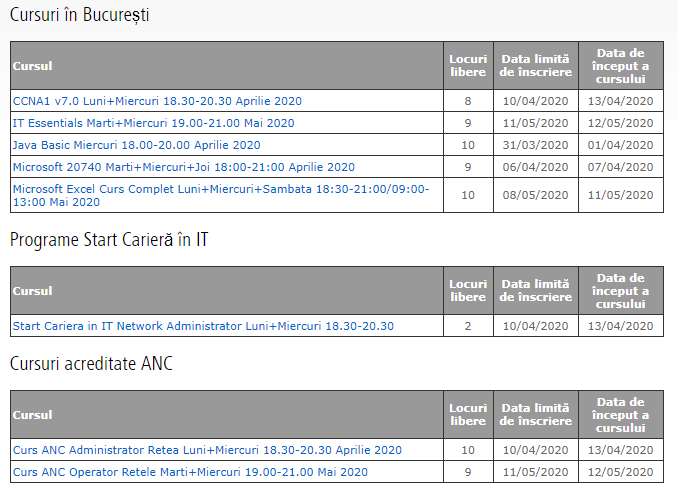Click Data limită de înscriere header in ANC table
This screenshot has height=491, width=678.
pos(536,414)
